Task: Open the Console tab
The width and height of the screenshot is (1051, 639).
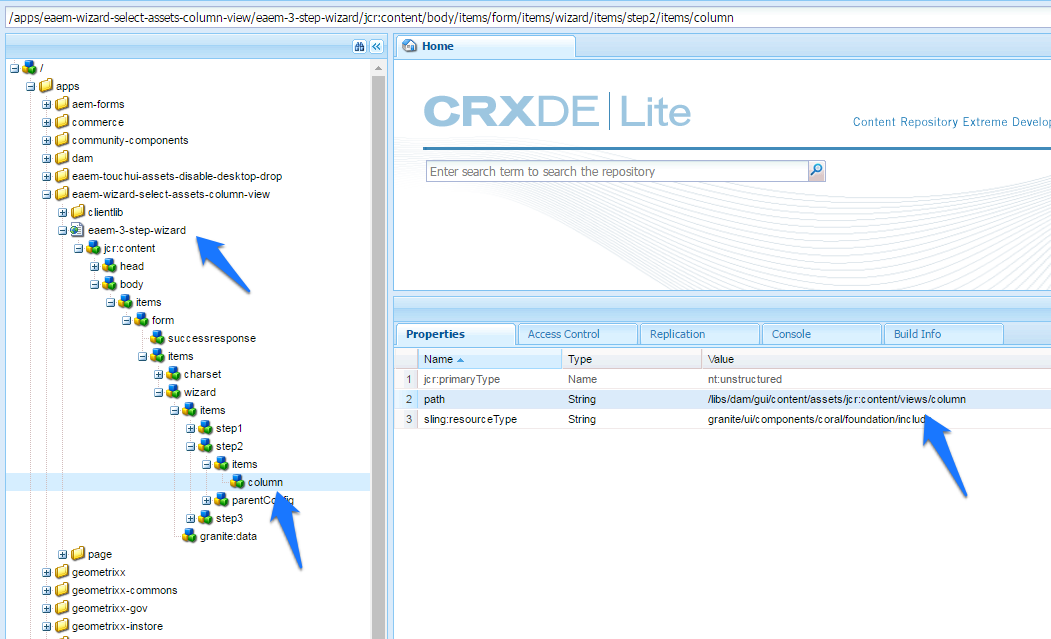Action: tap(821, 334)
